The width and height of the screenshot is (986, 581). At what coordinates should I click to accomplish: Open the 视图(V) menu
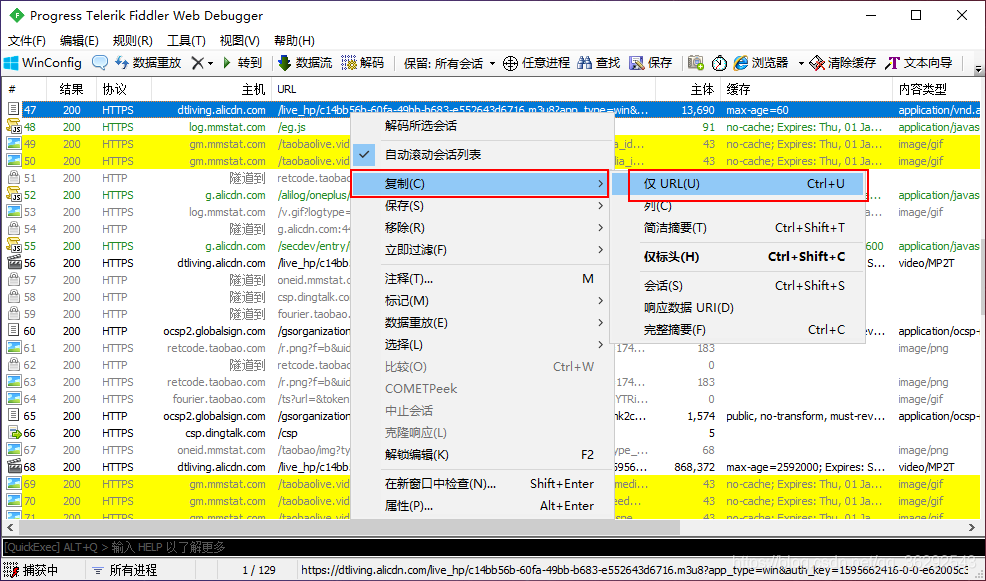pos(240,40)
